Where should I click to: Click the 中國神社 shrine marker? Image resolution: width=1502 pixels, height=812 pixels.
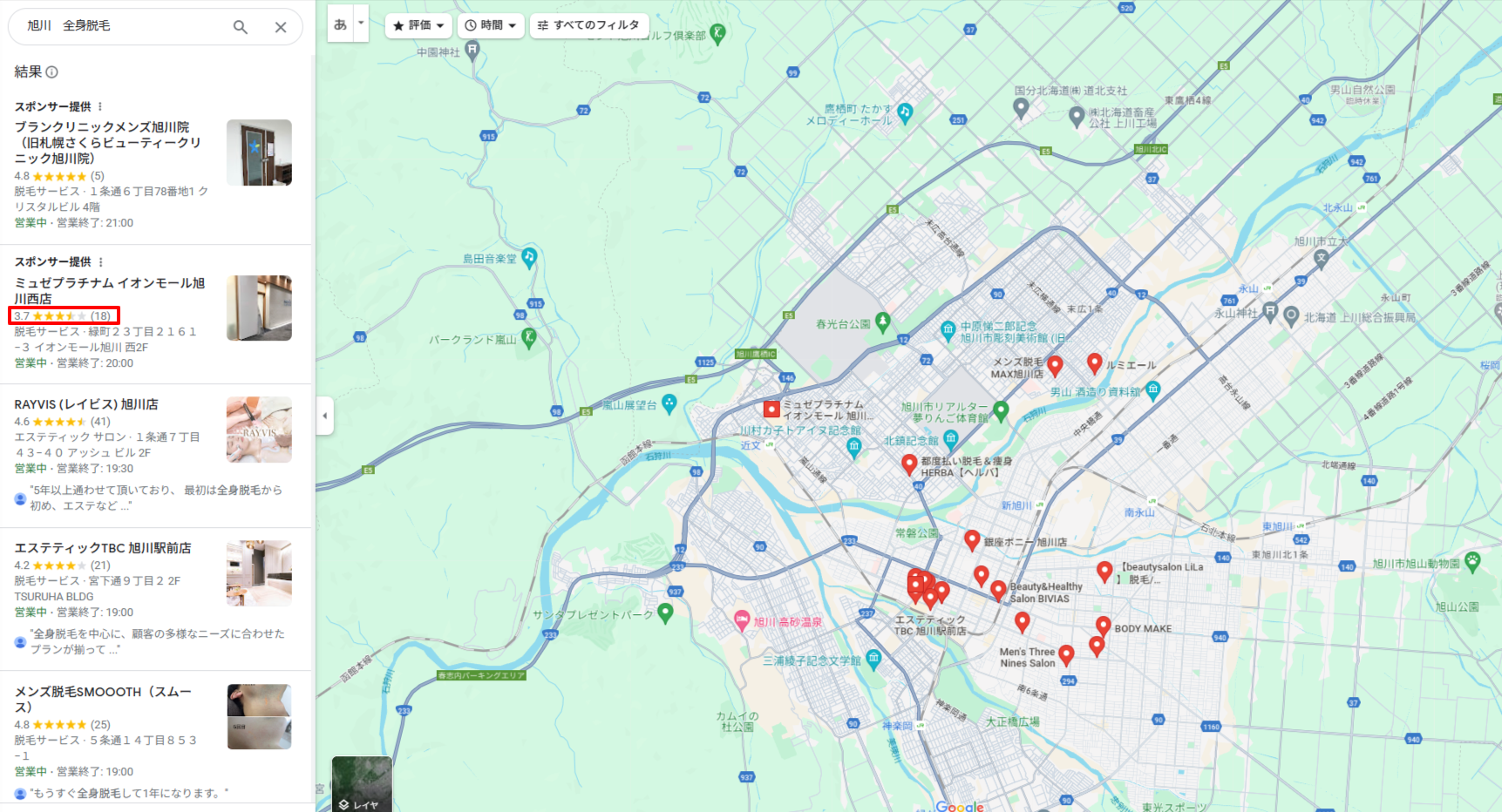coord(472,51)
